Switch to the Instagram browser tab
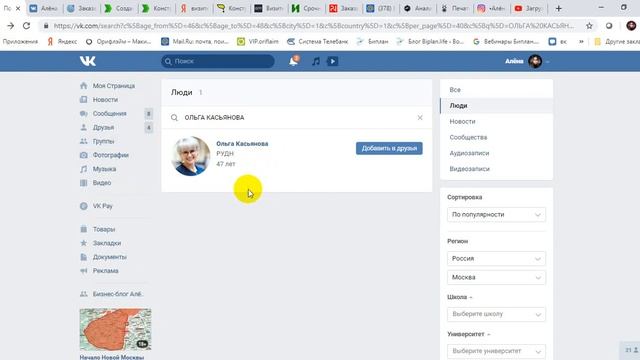 (x=491, y=8)
